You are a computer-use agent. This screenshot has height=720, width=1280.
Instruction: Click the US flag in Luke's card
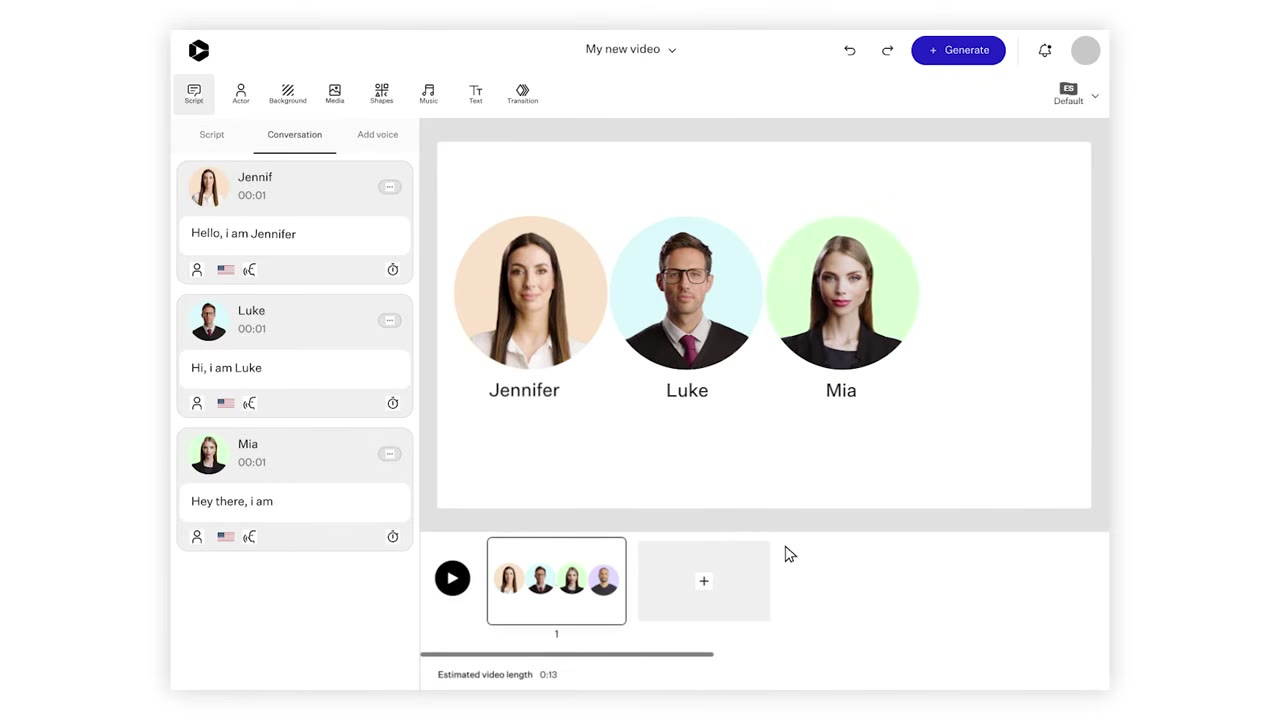pyautogui.click(x=226, y=404)
